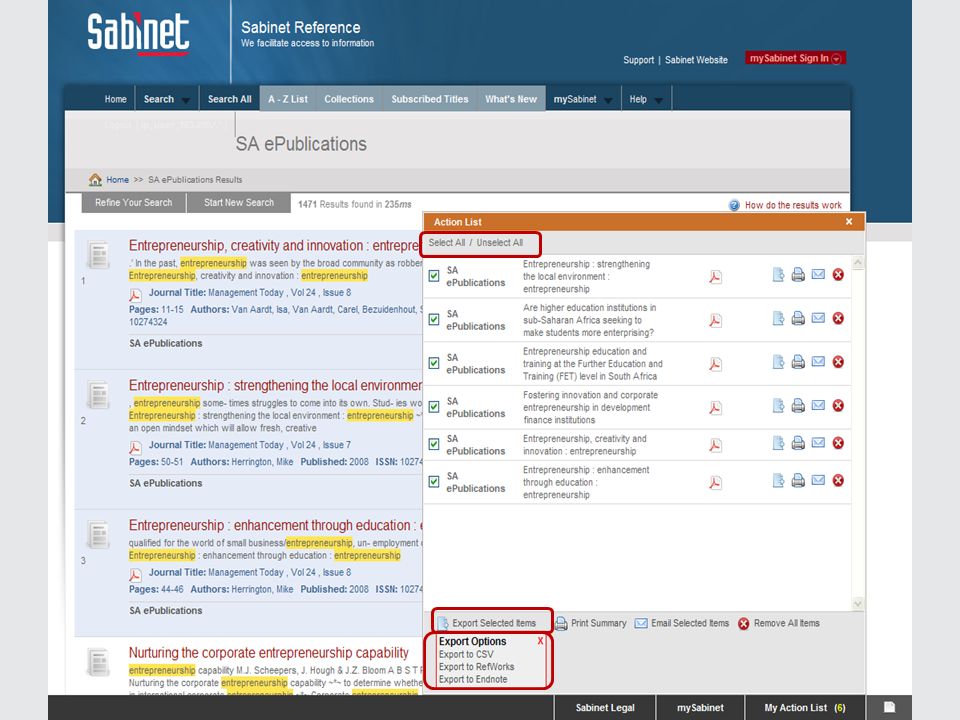This screenshot has width=960, height=720.
Task: Print the 'enhancement through education' action item
Action: [798, 480]
